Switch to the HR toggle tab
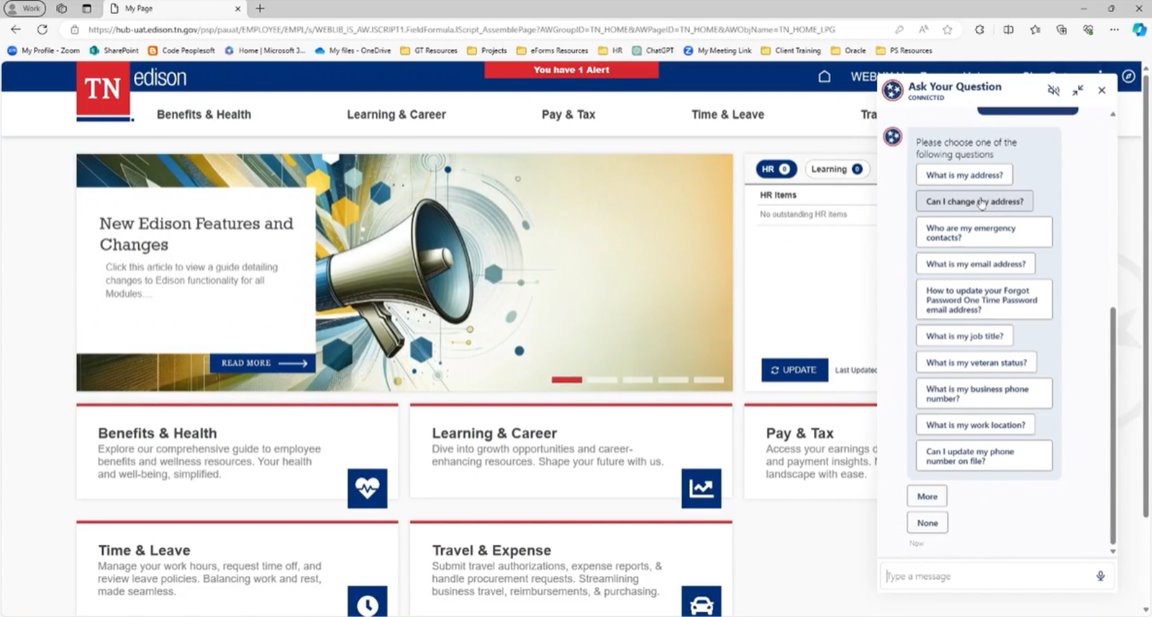1152x617 pixels. [775, 169]
